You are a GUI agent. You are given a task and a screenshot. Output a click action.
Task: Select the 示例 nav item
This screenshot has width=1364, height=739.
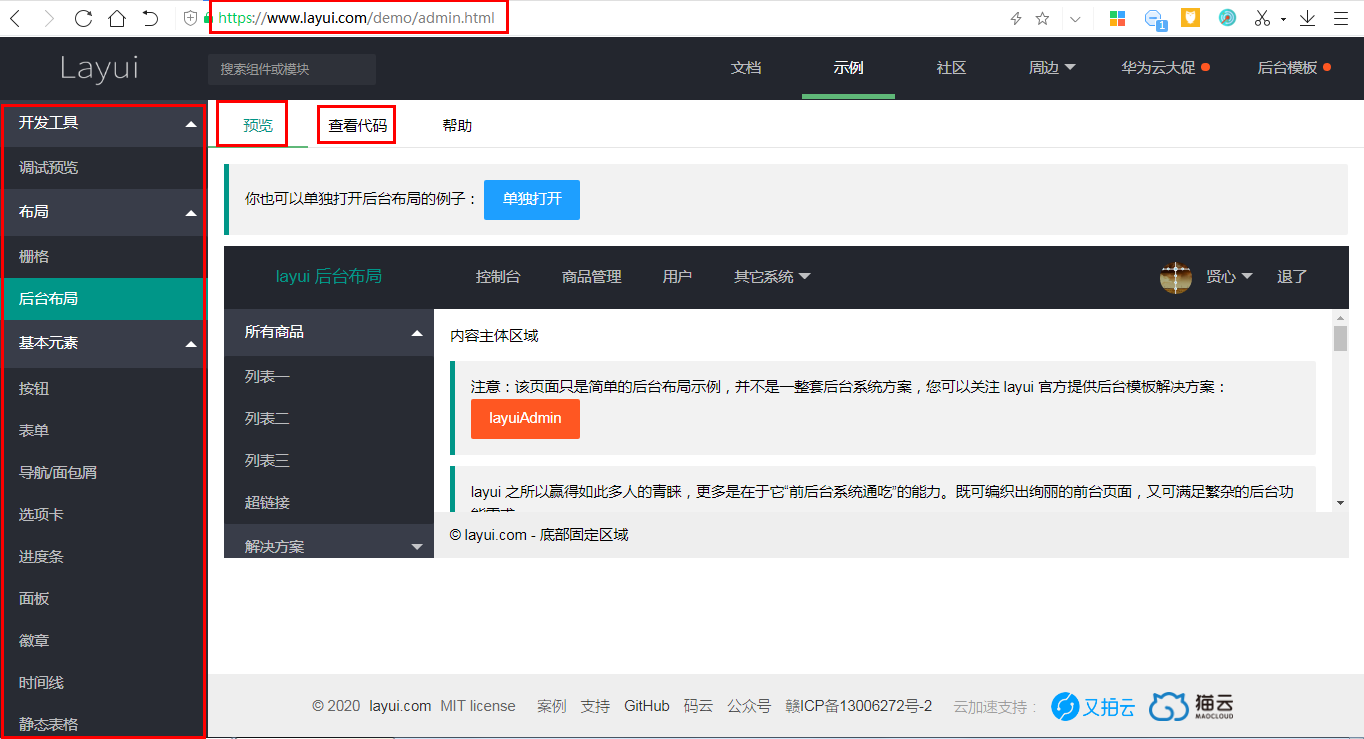(x=848, y=68)
